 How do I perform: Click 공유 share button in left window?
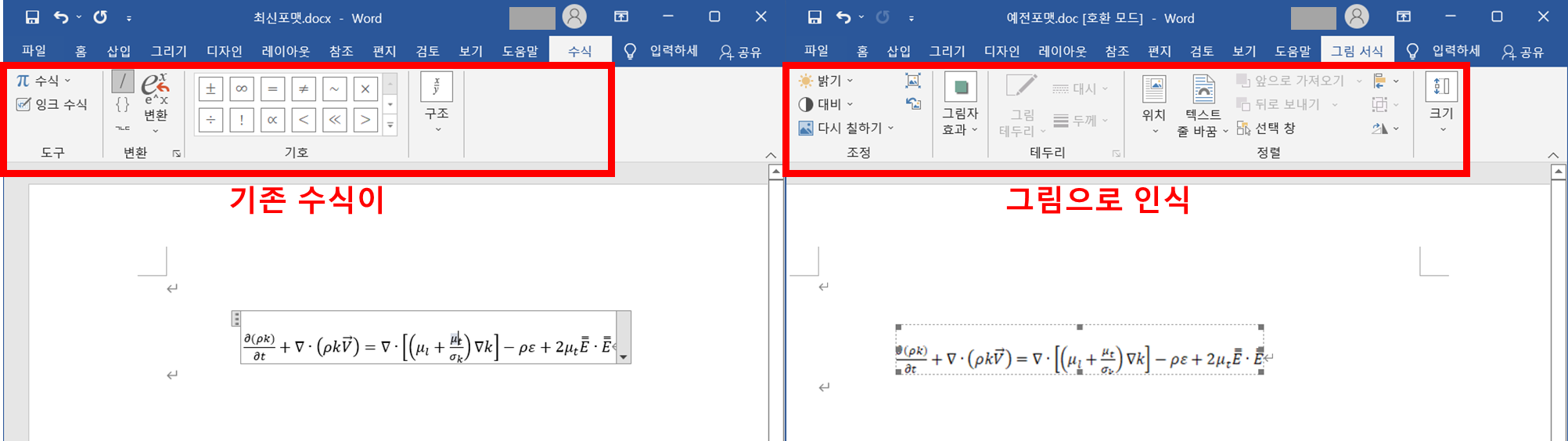(740, 52)
